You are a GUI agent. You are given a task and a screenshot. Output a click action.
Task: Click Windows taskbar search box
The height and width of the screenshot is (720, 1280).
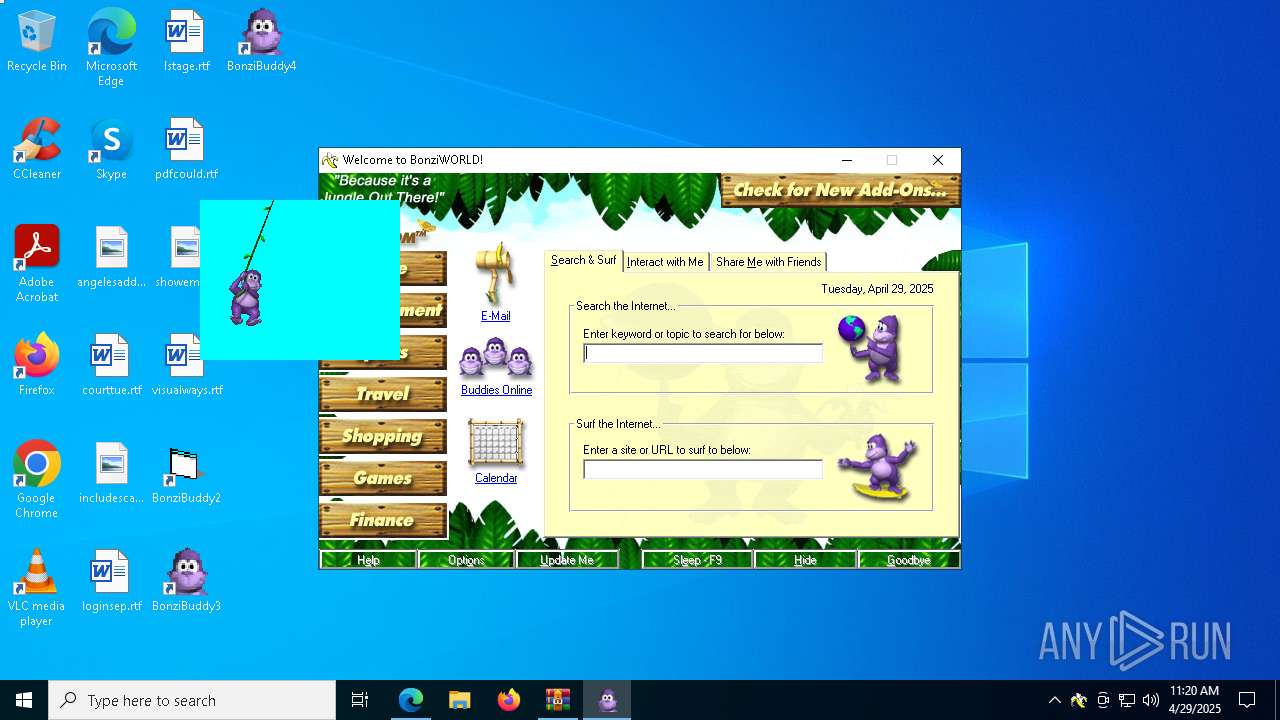pyautogui.click(x=192, y=700)
